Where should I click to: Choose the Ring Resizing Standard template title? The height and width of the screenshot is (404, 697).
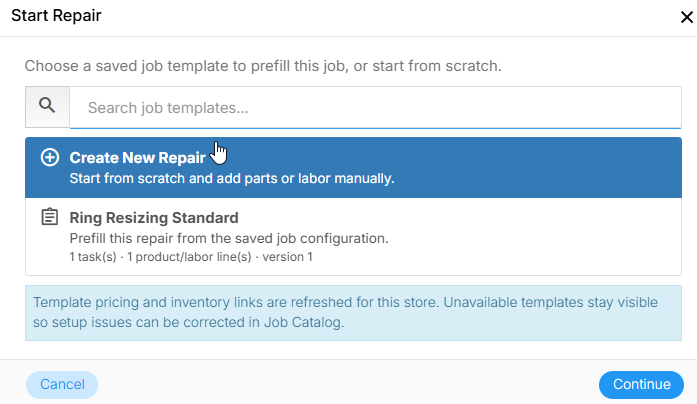(154, 218)
